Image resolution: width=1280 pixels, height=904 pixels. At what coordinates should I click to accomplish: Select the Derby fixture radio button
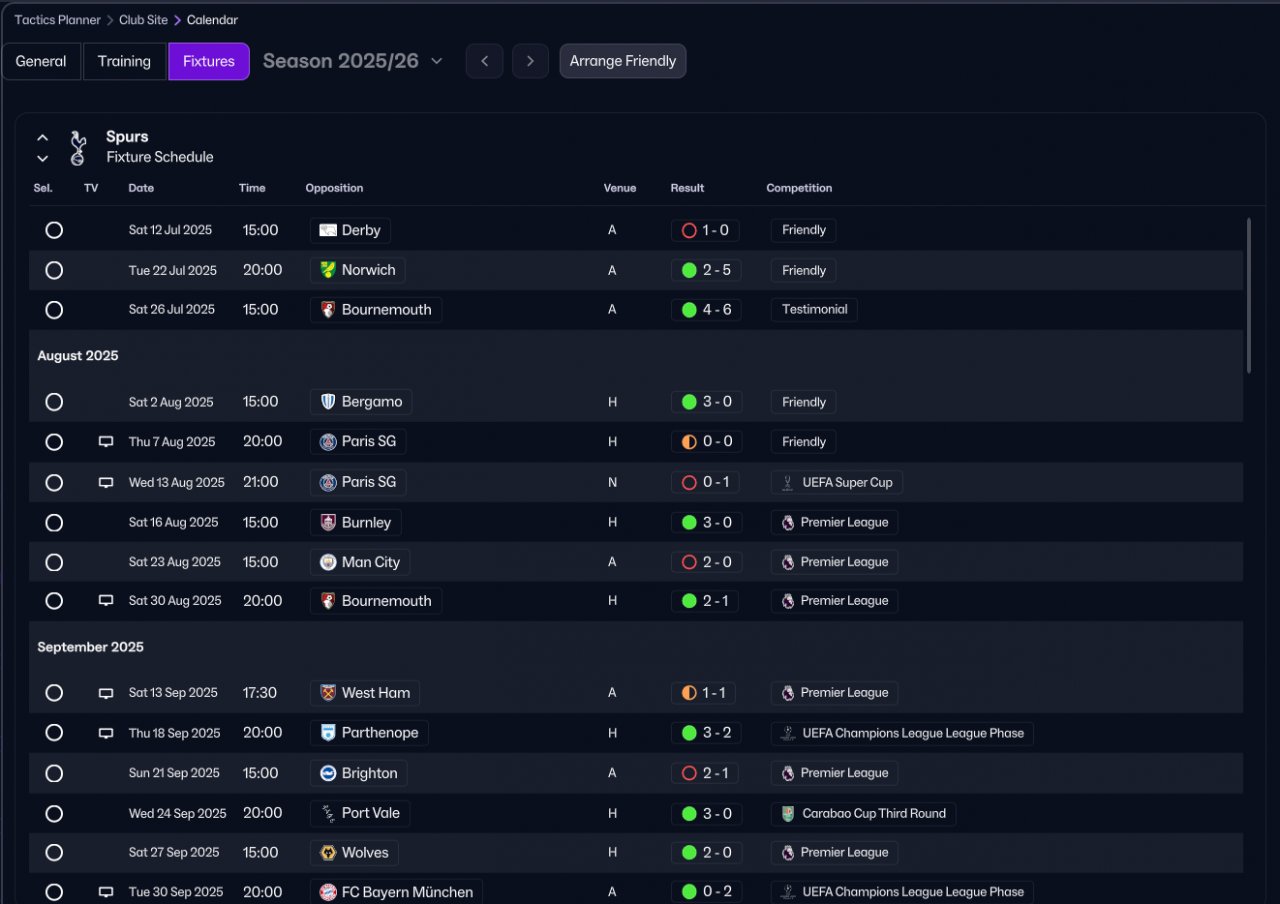54,230
